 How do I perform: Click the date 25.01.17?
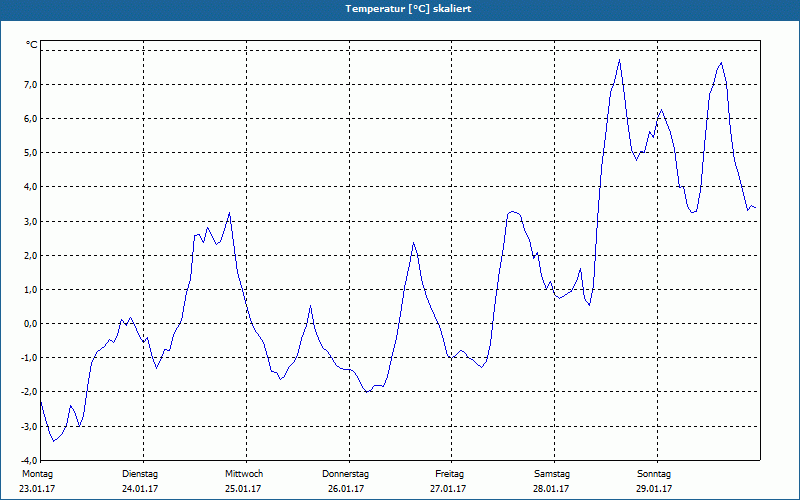[243, 489]
